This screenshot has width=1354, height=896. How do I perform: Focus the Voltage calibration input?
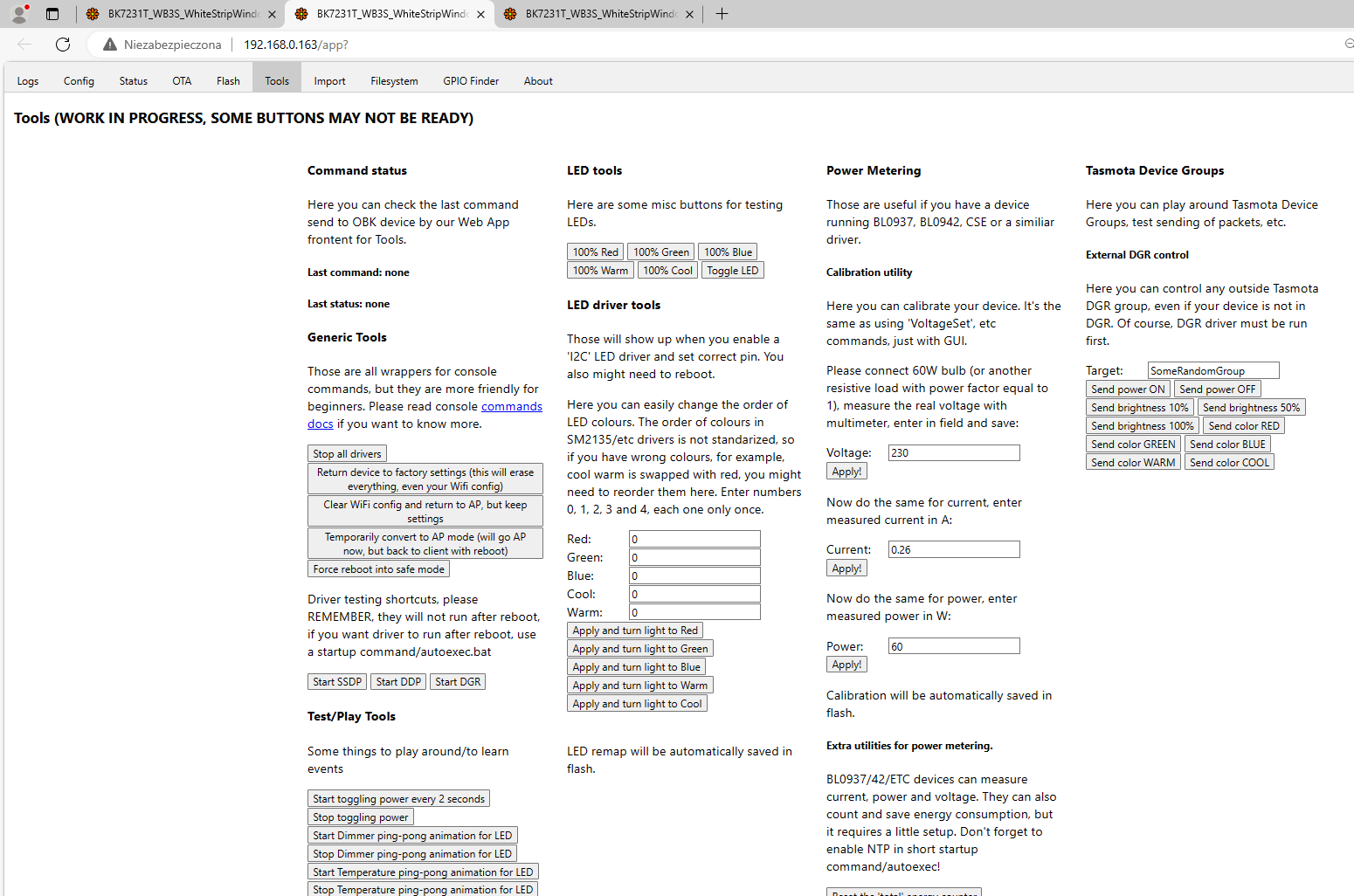pos(954,452)
